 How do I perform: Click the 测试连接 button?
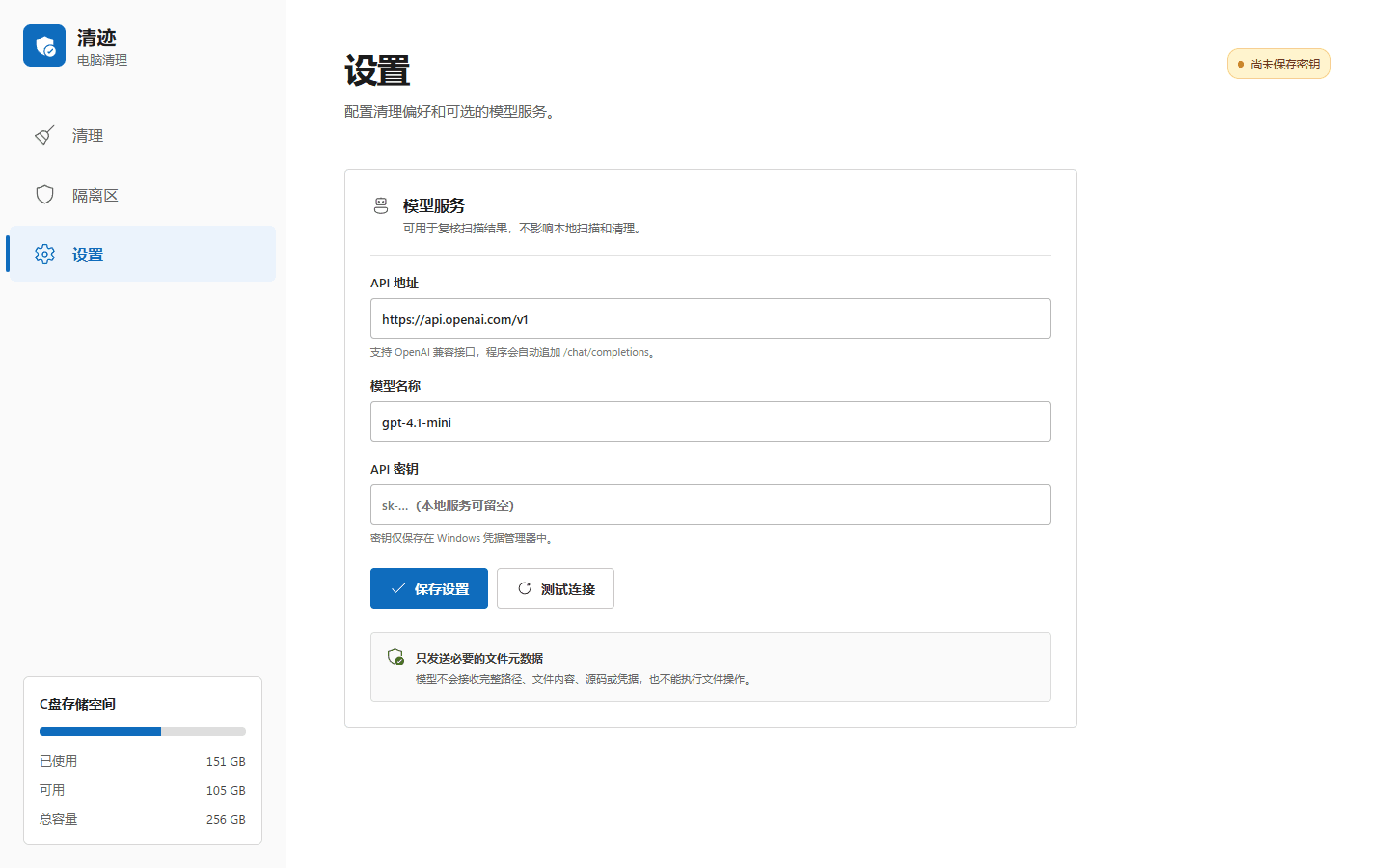(556, 588)
